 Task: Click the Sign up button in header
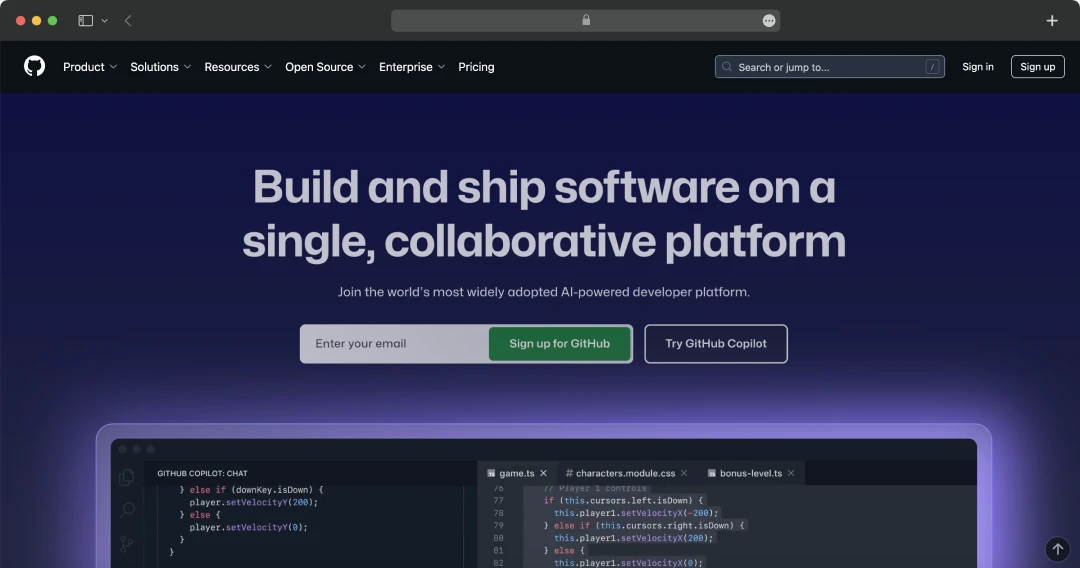1037,67
